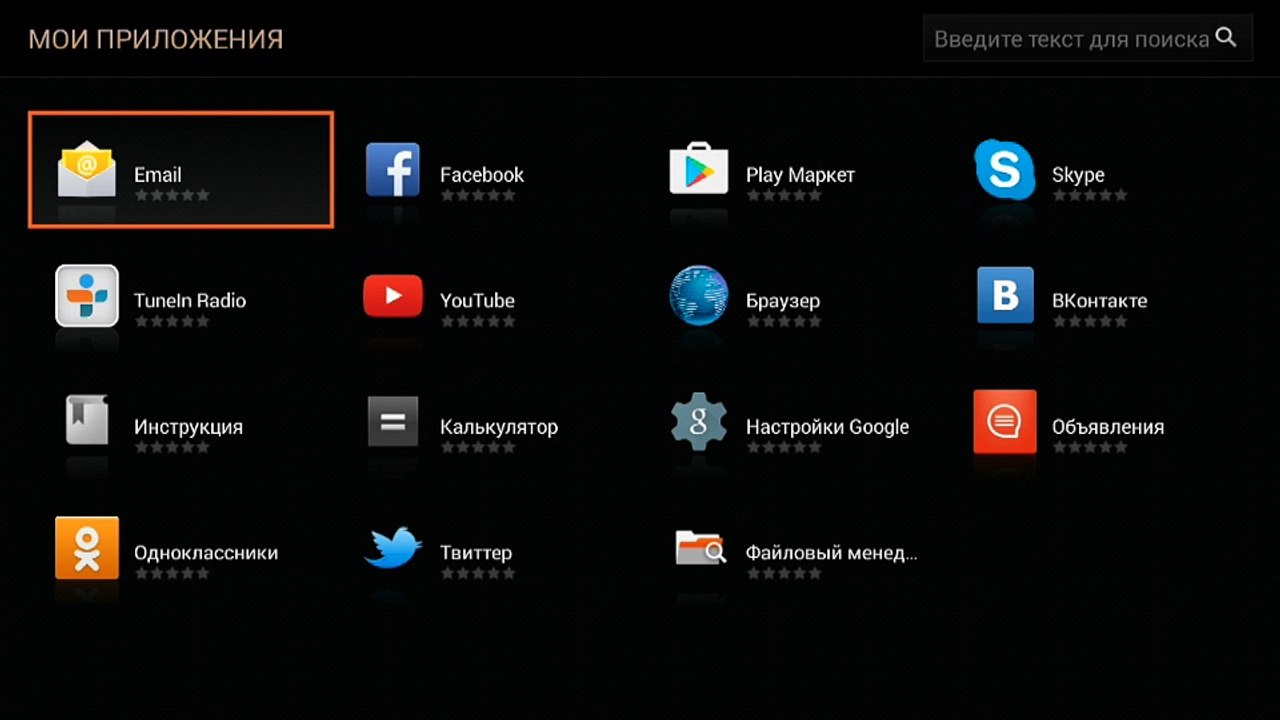Click the МОИ ПРИЛОЖЕНИЯ heading
The height and width of the screenshot is (720, 1280).
(x=156, y=39)
